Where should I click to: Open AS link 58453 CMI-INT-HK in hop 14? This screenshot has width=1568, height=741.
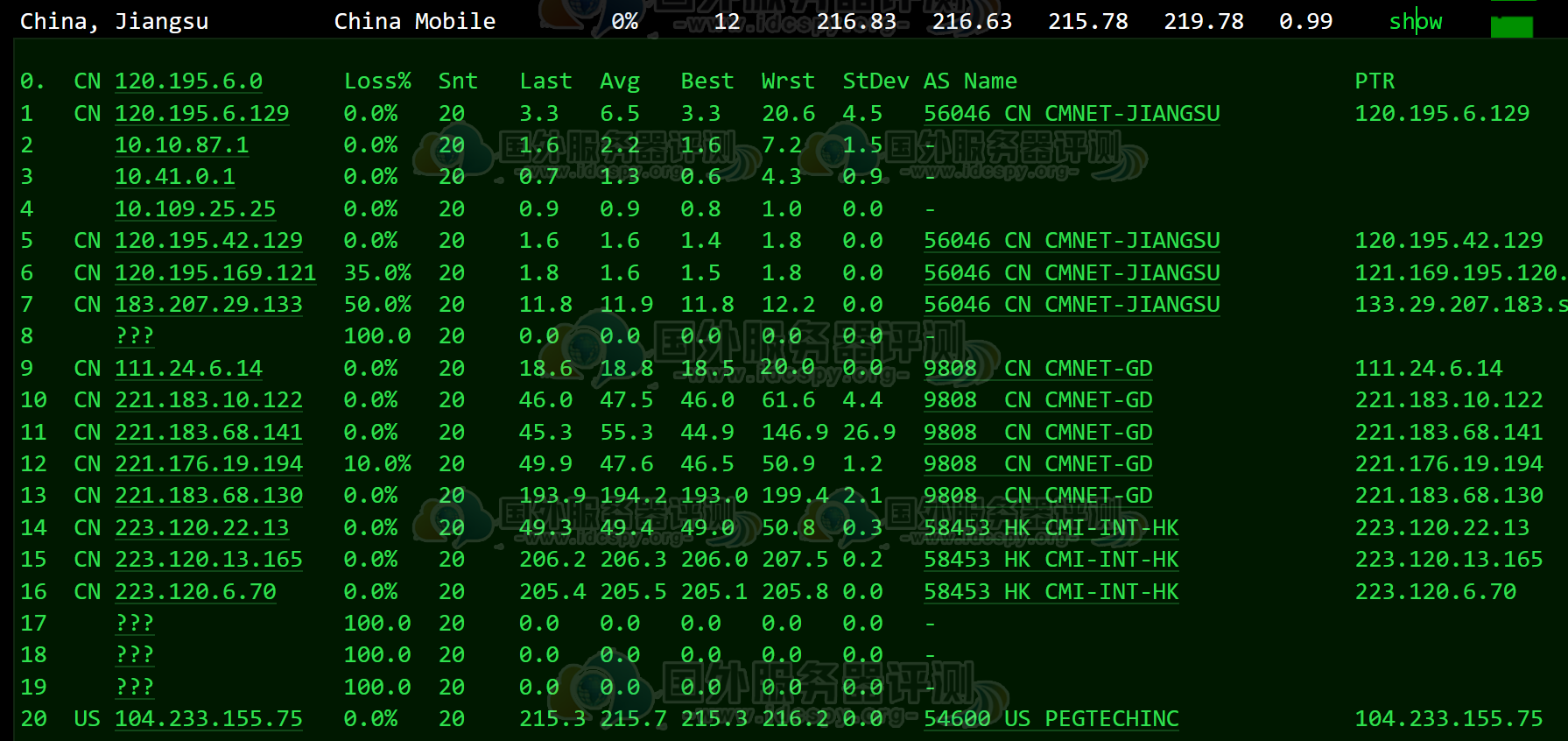(x=1051, y=528)
